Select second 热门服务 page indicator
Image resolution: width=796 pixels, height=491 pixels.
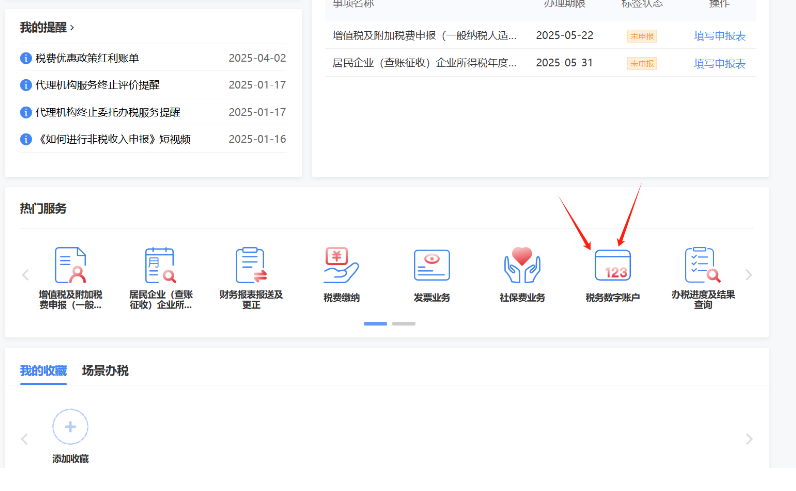(404, 323)
